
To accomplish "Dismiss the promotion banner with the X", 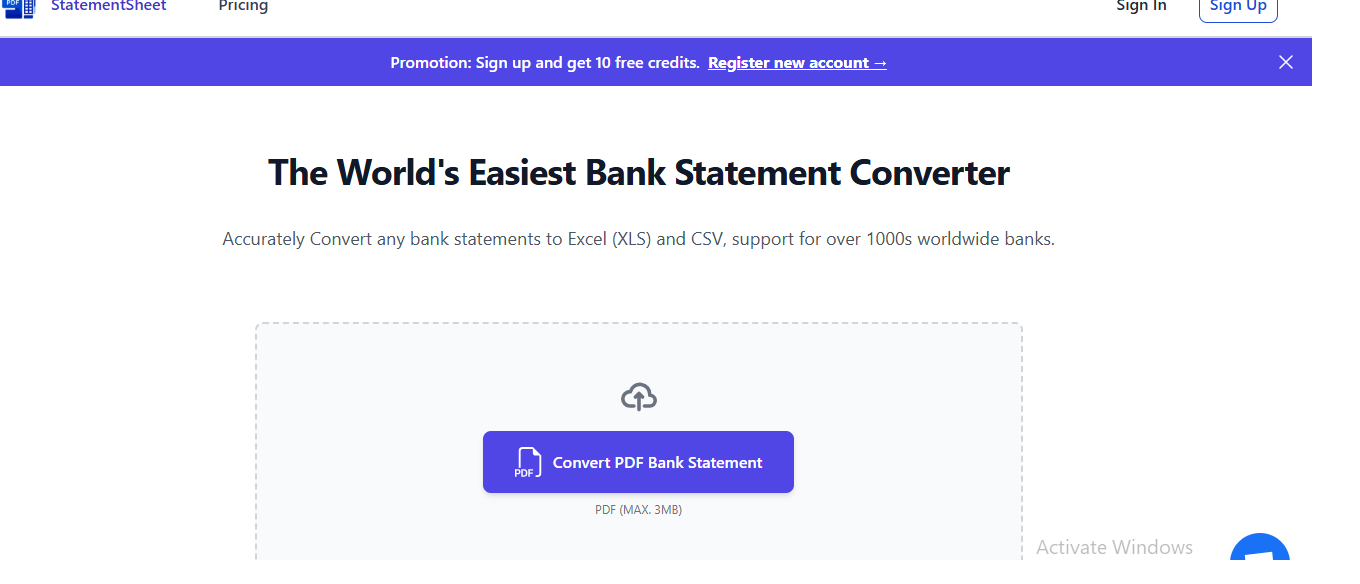I will pyautogui.click(x=1286, y=61).
